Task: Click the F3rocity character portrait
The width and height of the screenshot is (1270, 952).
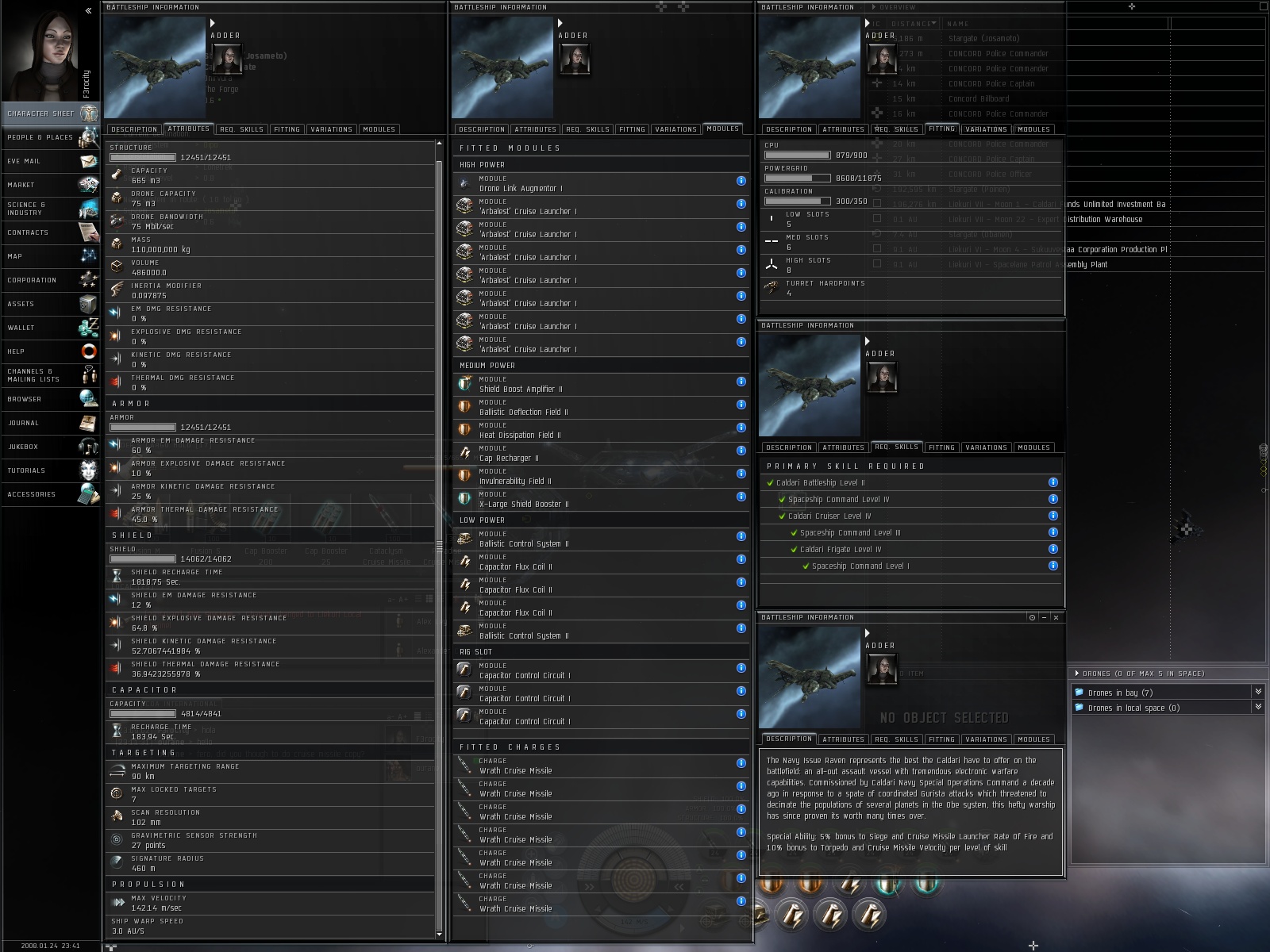Action: (40, 52)
